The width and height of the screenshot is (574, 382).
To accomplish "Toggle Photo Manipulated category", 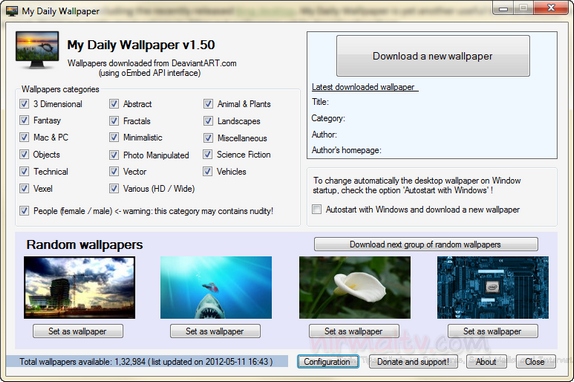I will [114, 155].
